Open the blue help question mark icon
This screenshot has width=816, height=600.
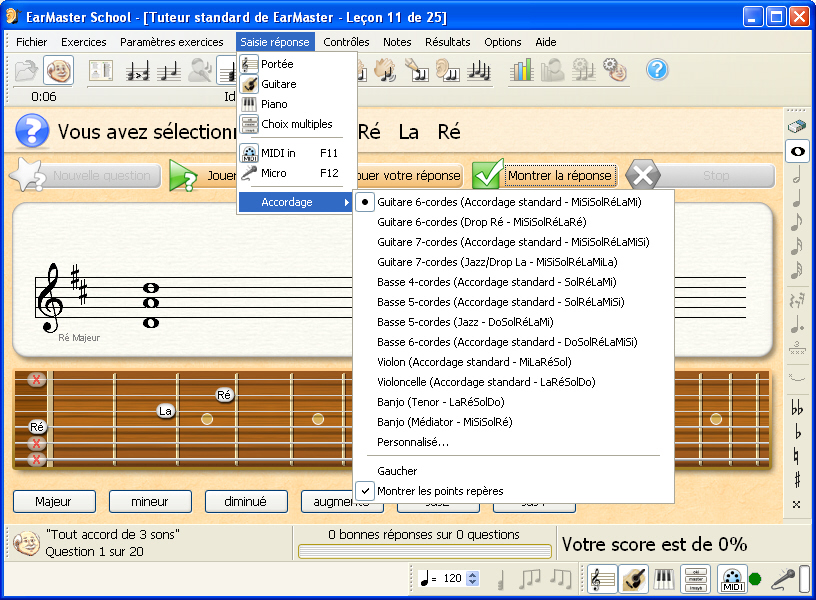coord(657,69)
